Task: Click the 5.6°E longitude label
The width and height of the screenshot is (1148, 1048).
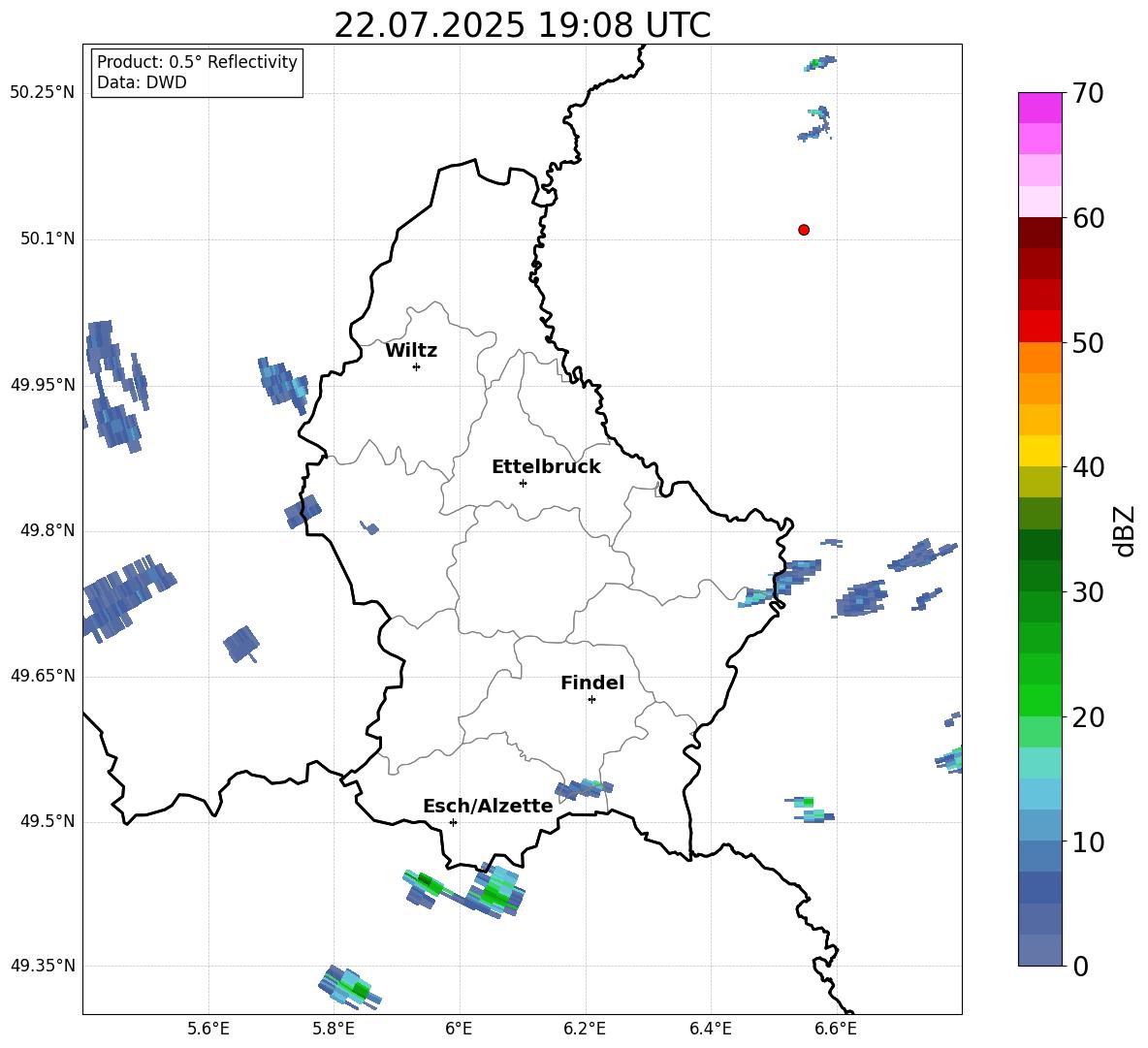Action: [x=208, y=1029]
